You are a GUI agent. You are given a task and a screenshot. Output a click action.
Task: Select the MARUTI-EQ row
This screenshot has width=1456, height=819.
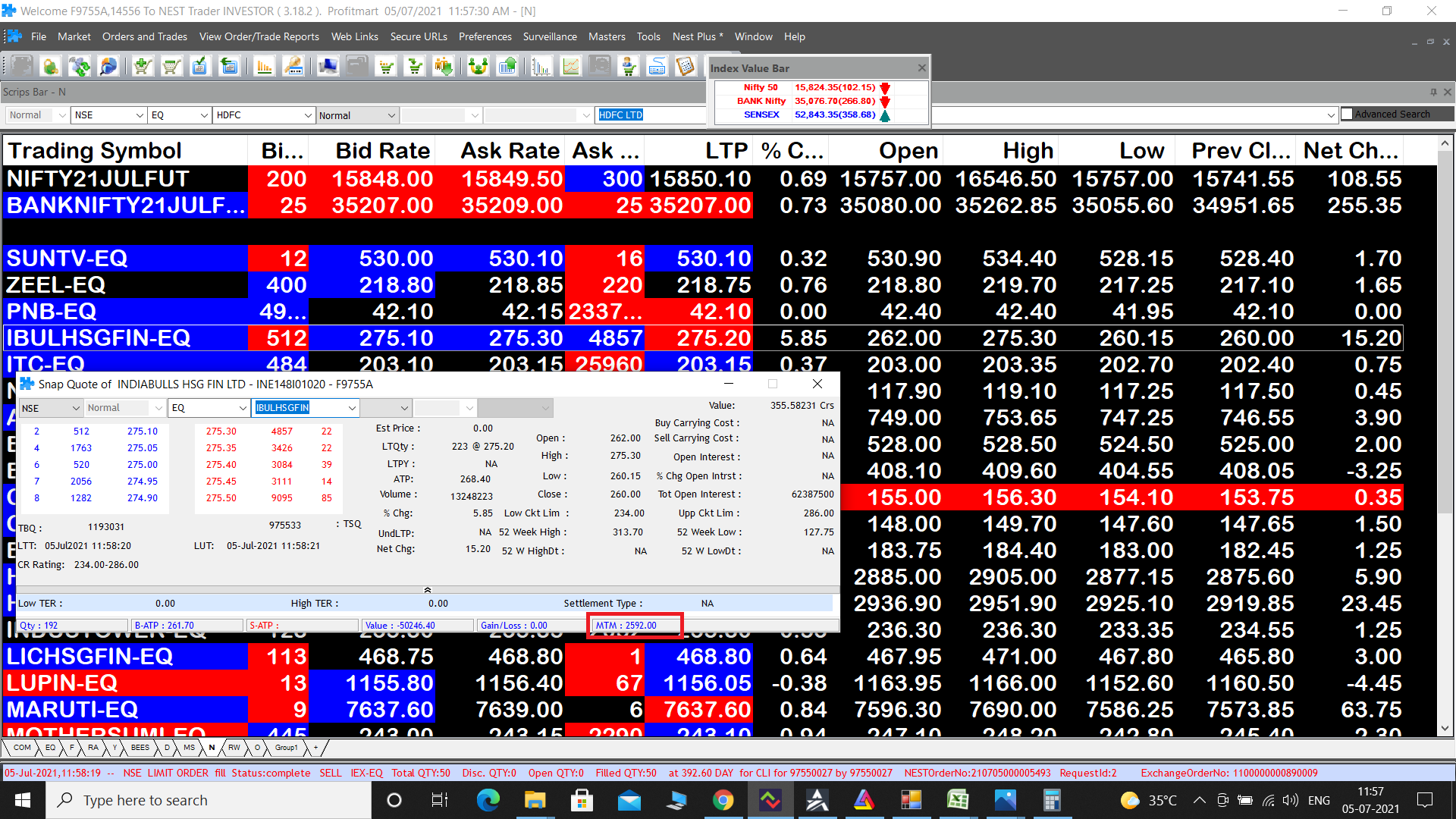click(x=703, y=710)
